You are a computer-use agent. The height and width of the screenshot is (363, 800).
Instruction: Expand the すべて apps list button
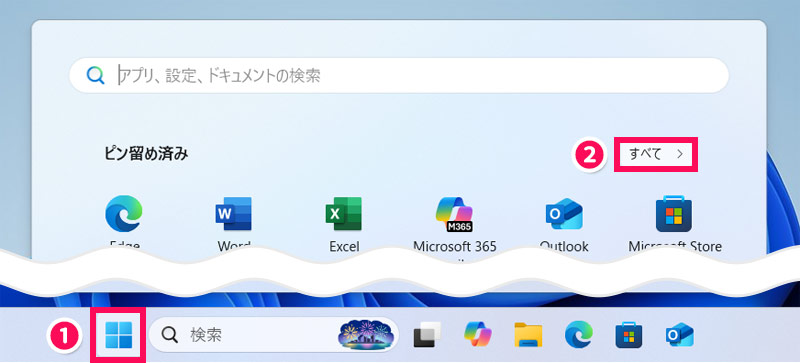coord(656,154)
